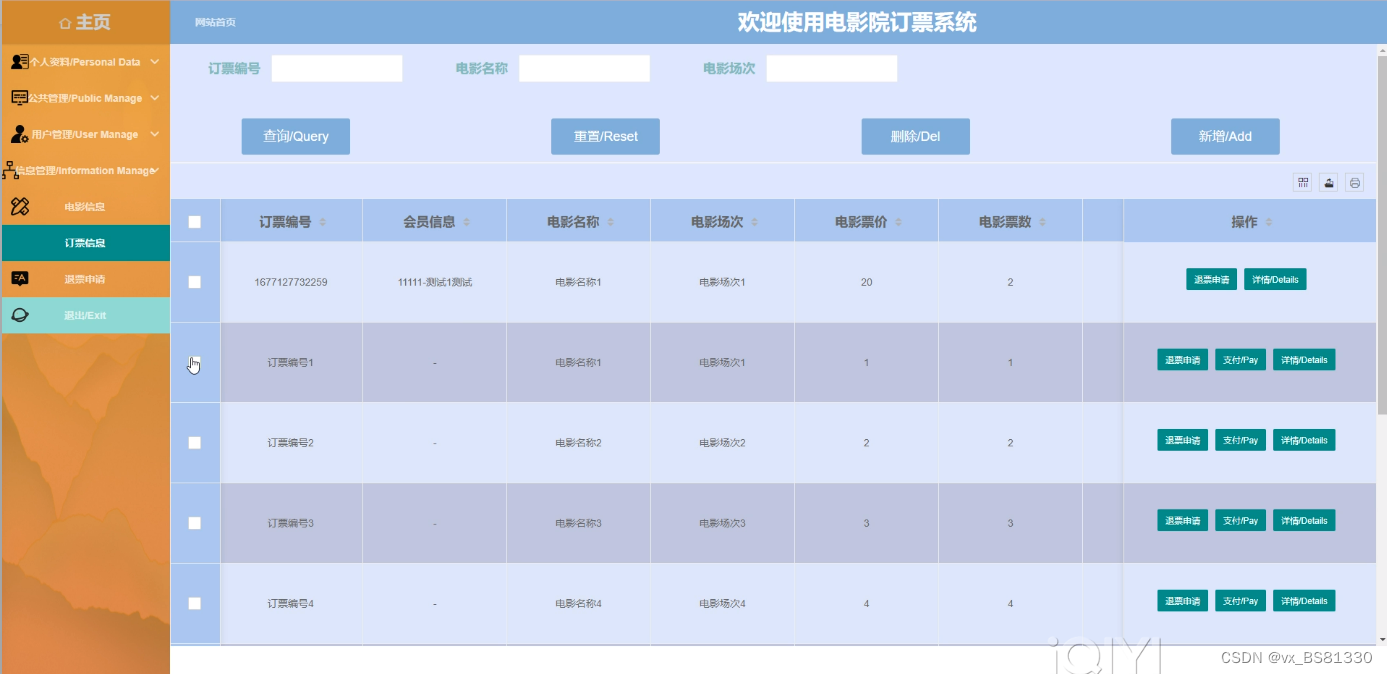Screen dimensions: 1387x674
Task: Click 退票申请 button in 订票编号4 row
Action: [x=1182, y=601]
